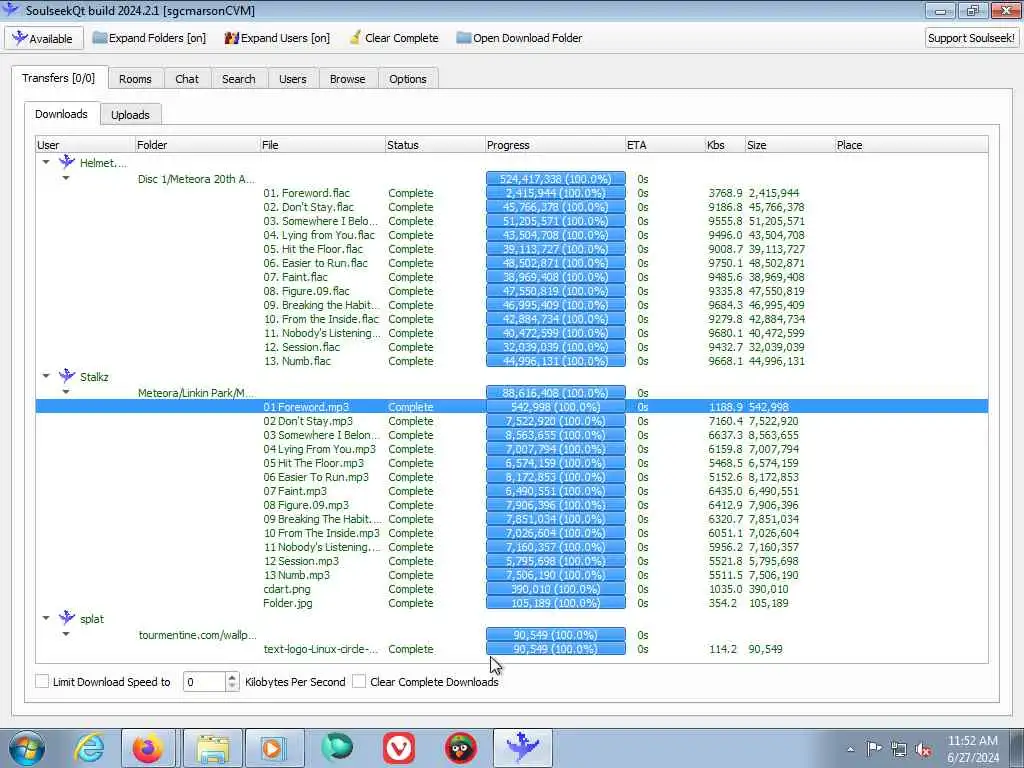Click the Clear Complete broom icon
Image resolution: width=1024 pixels, height=768 pixels.
pyautogui.click(x=355, y=37)
